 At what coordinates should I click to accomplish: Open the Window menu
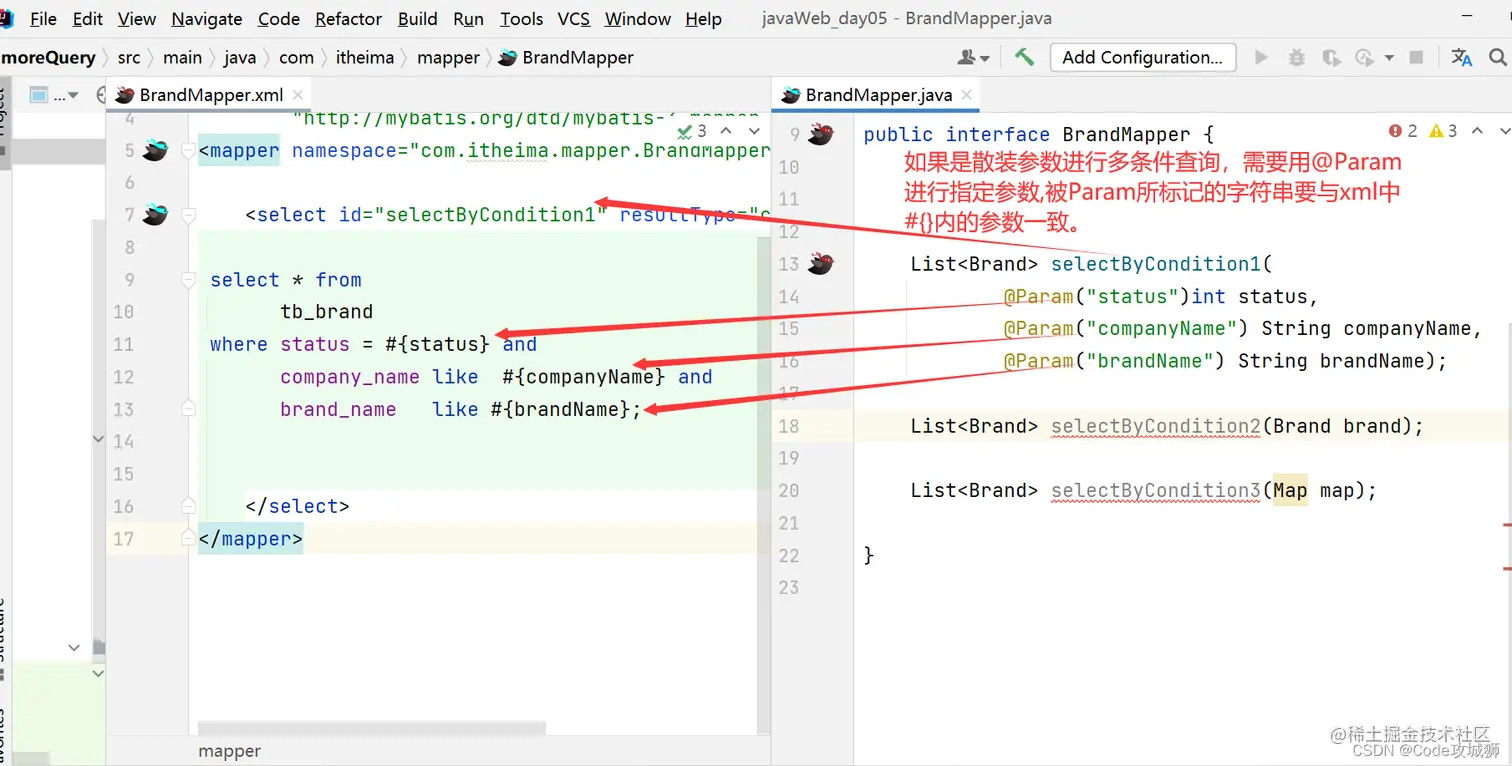click(638, 19)
